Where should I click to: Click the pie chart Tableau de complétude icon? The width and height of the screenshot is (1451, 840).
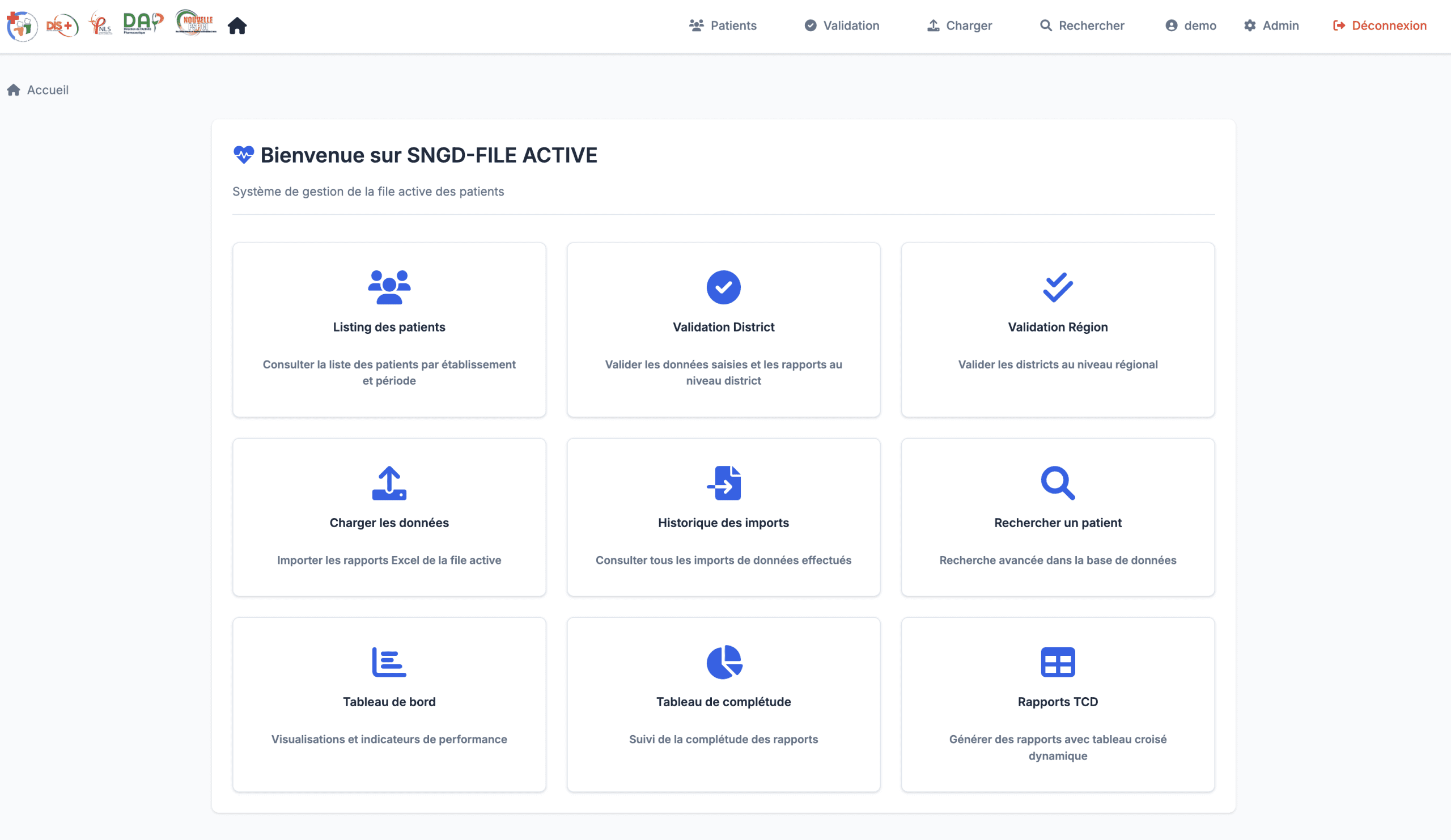723,661
